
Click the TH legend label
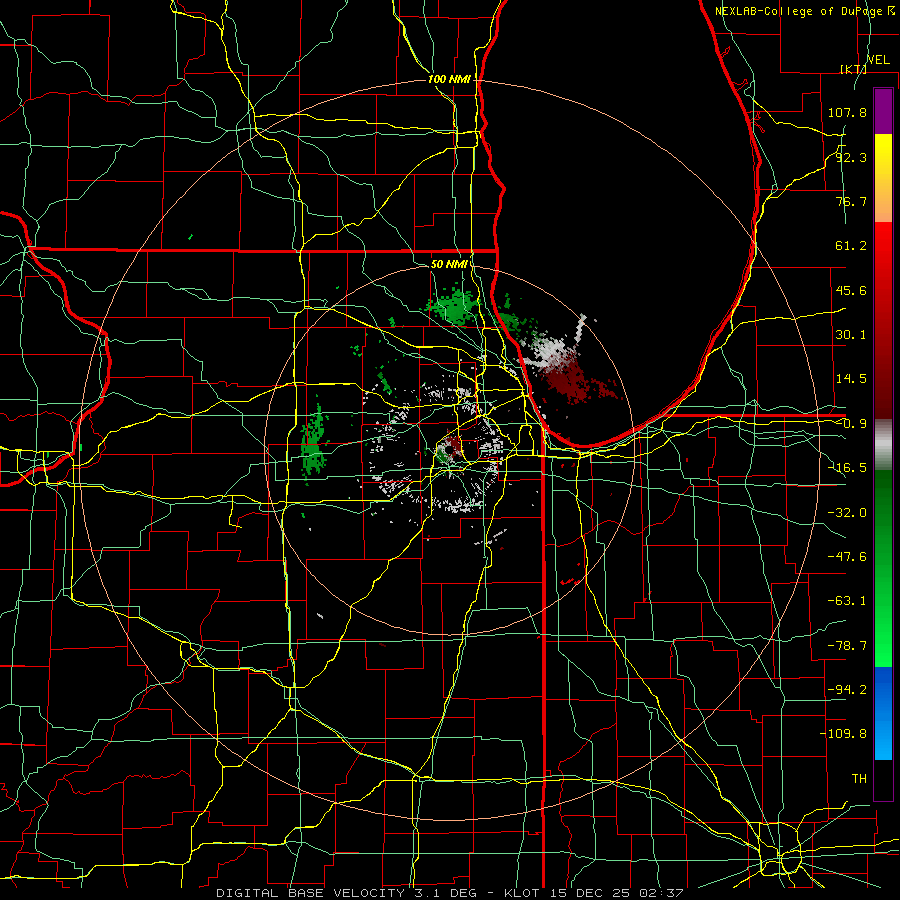tap(859, 779)
